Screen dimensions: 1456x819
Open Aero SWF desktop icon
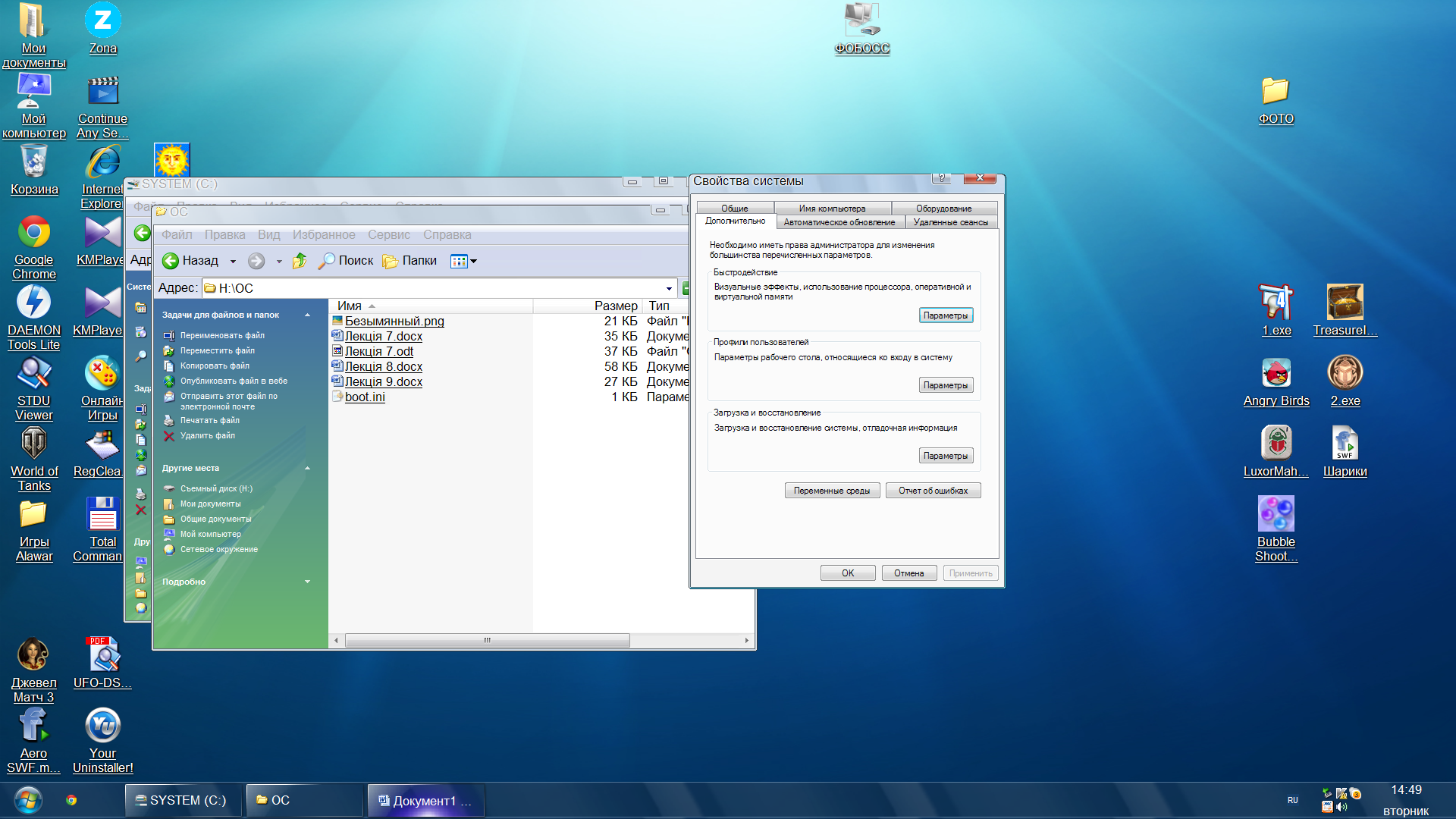click(34, 741)
